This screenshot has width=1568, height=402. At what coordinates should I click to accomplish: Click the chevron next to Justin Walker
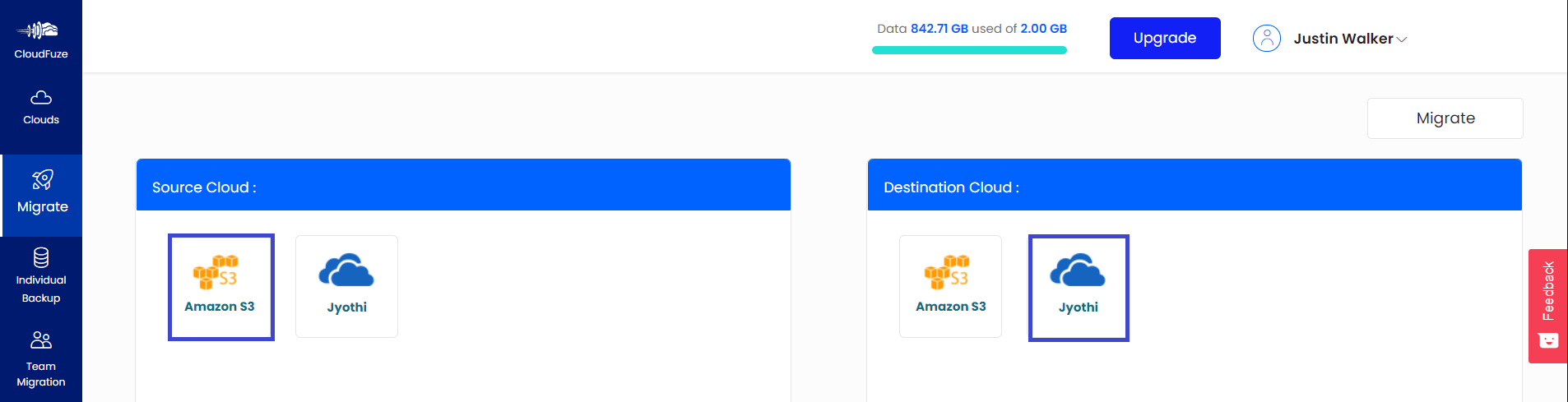(1402, 39)
